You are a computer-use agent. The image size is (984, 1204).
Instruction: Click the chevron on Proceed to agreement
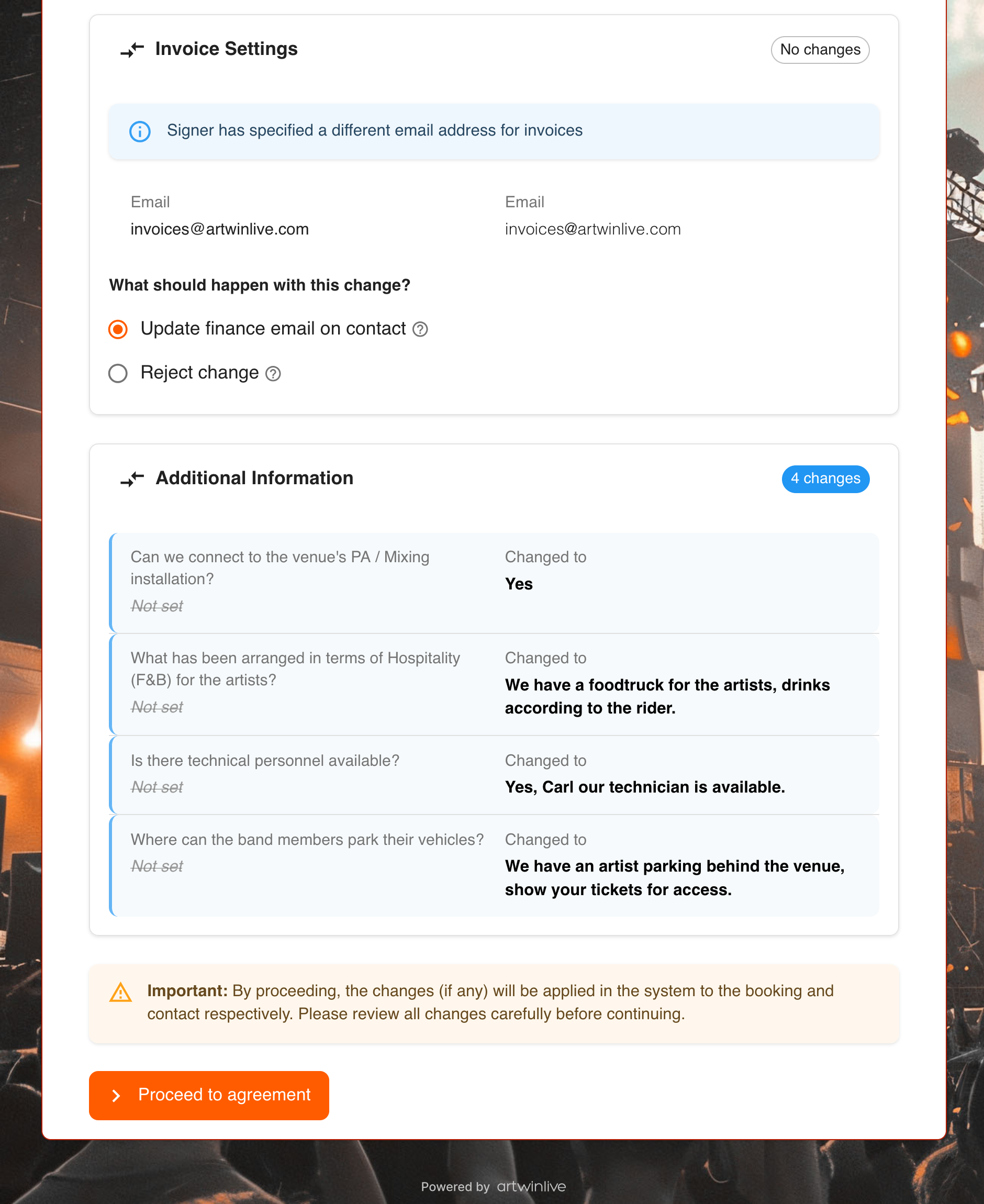point(116,1096)
